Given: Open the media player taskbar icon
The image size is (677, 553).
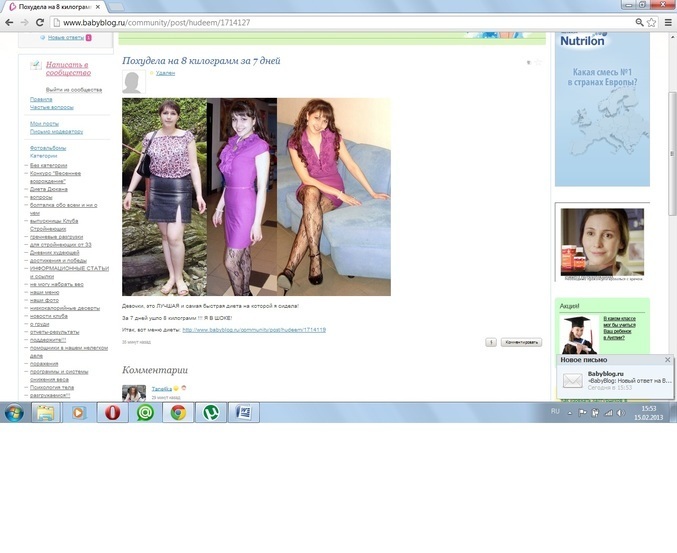Looking at the screenshot, I should pos(78,411).
